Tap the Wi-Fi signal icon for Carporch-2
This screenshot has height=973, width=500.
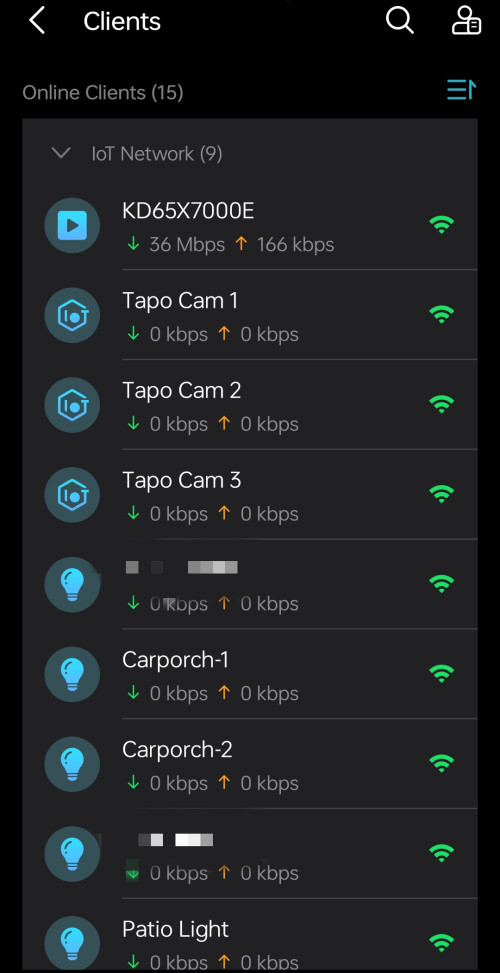pyautogui.click(x=441, y=763)
